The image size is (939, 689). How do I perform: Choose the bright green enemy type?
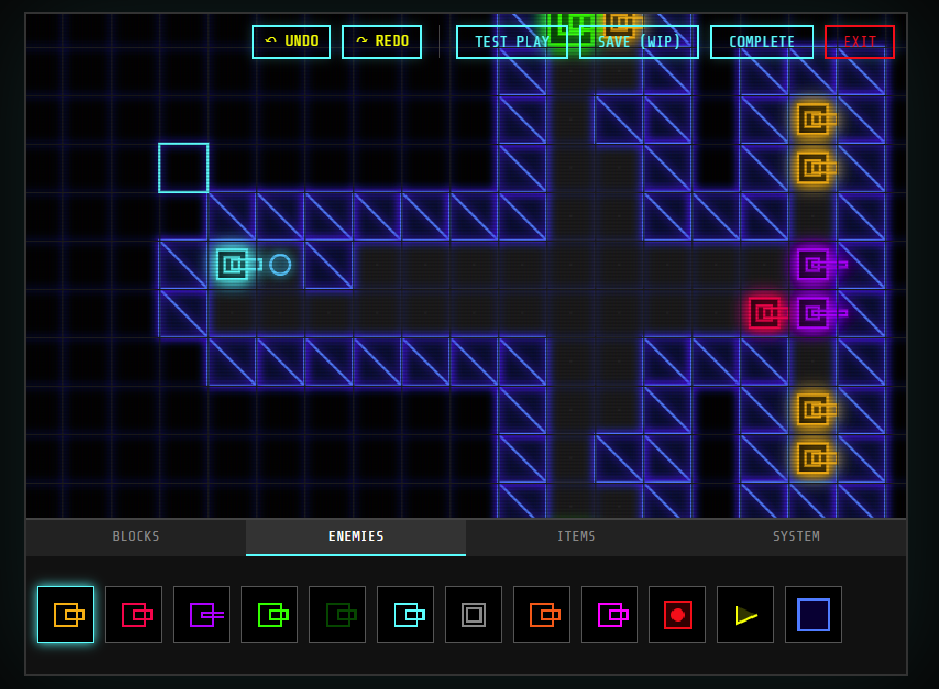tap(269, 614)
